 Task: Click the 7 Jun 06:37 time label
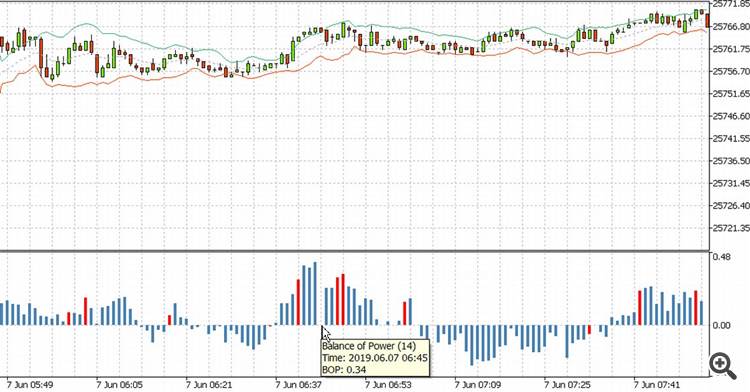(x=298, y=385)
